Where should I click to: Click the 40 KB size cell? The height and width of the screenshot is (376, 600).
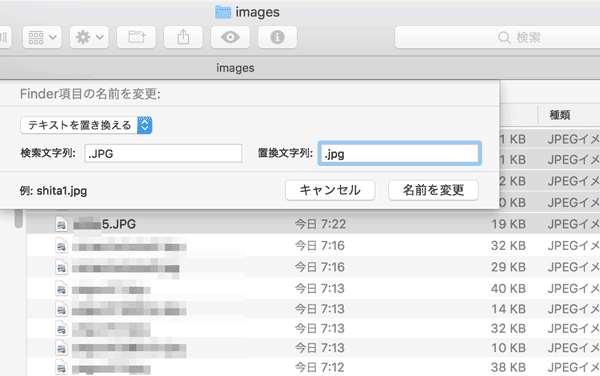509,288
